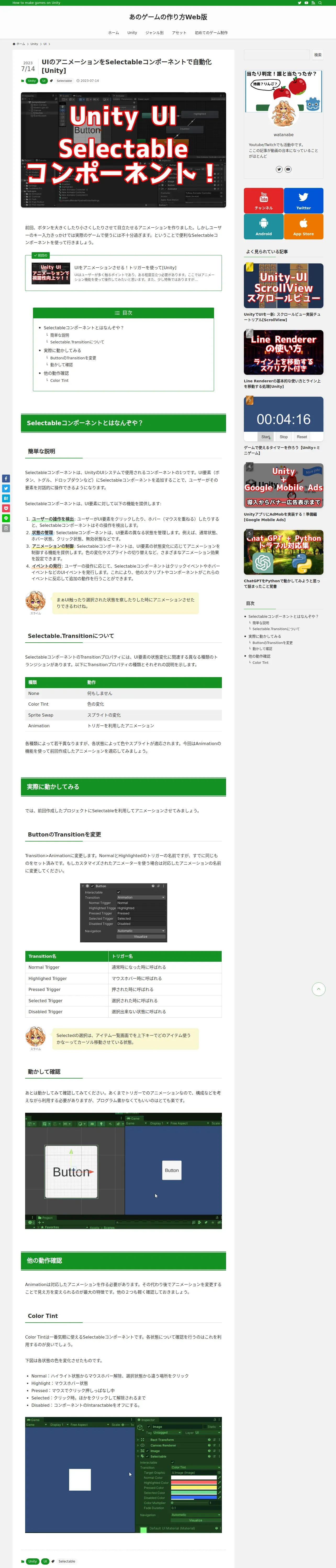Click the Normal Trigger table cell
Screen dimensions: 336x1568
(x=67, y=967)
